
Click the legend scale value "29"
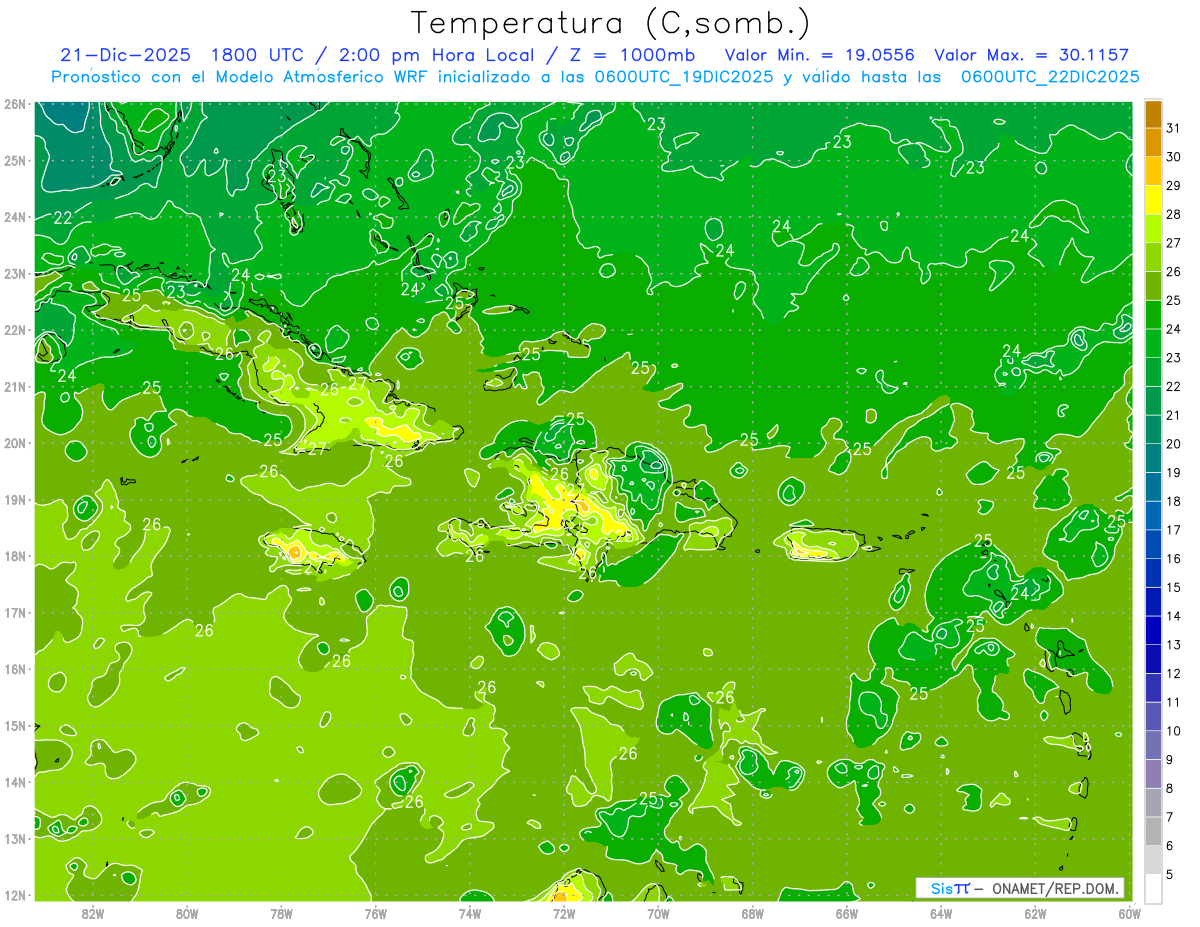coord(1174,186)
